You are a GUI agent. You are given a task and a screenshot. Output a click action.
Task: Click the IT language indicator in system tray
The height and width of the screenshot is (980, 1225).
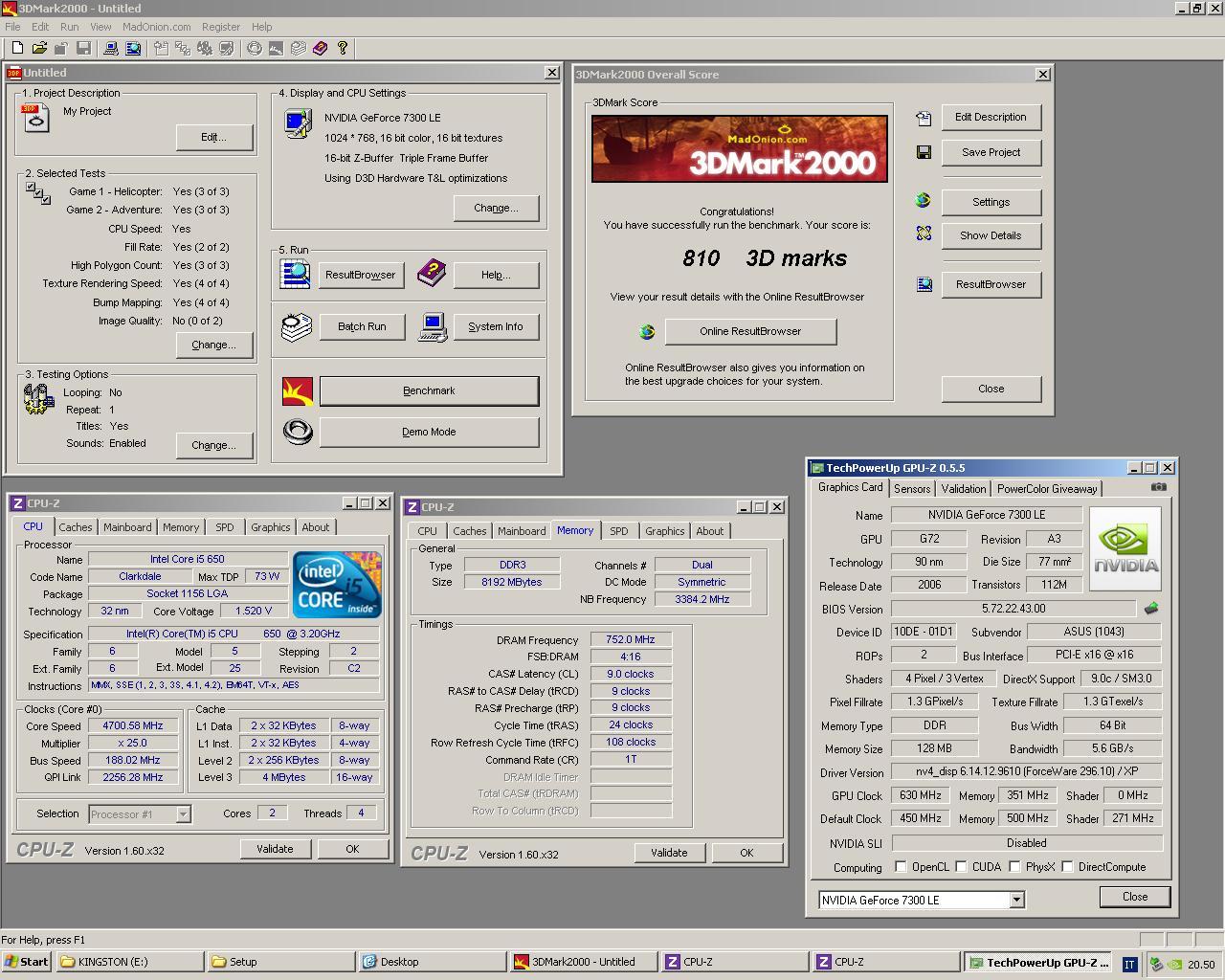click(x=1129, y=964)
